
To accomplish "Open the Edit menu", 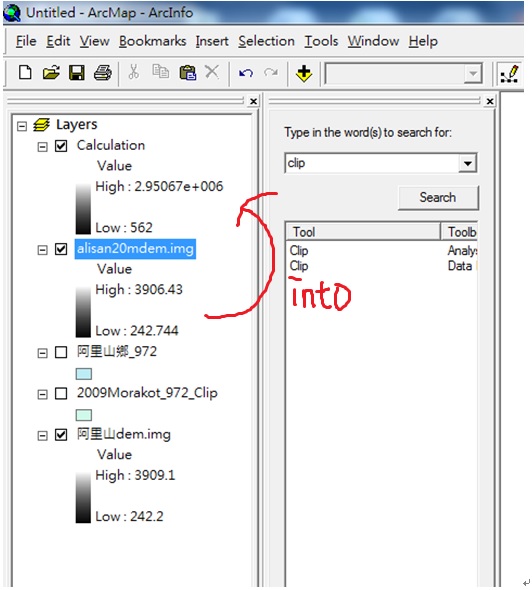I will tap(58, 41).
